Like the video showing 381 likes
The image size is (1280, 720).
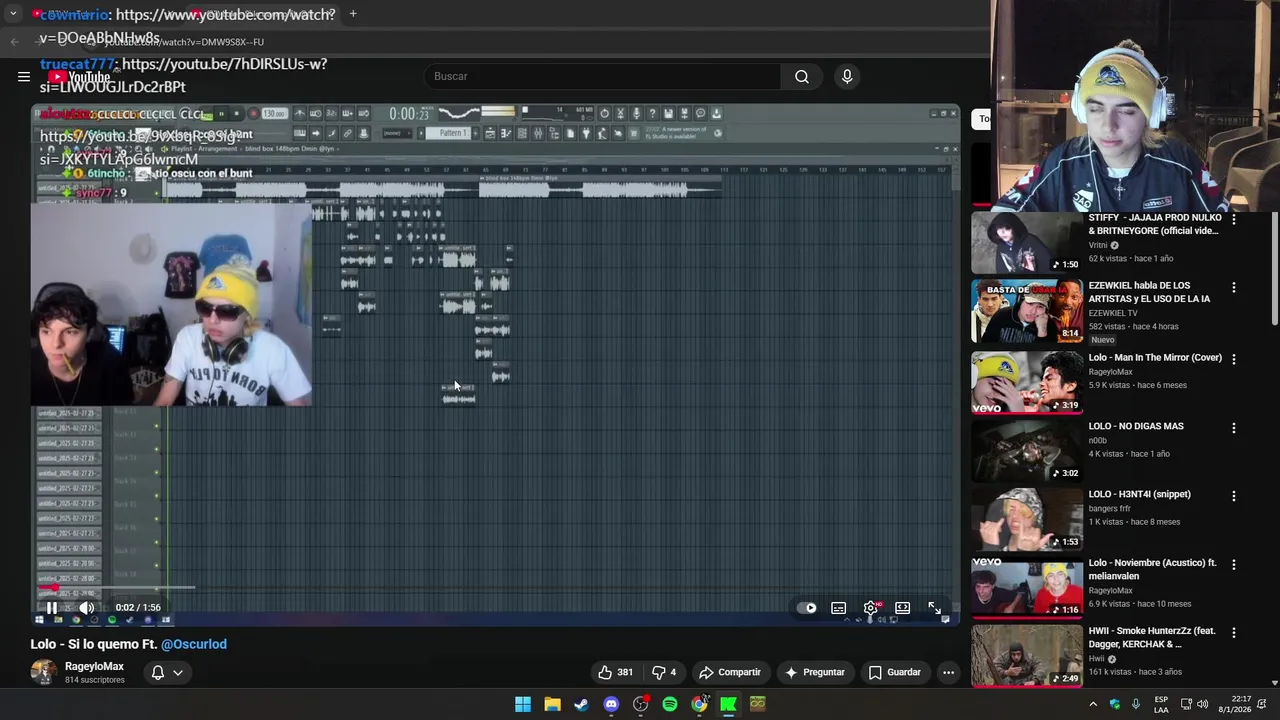[x=615, y=672]
